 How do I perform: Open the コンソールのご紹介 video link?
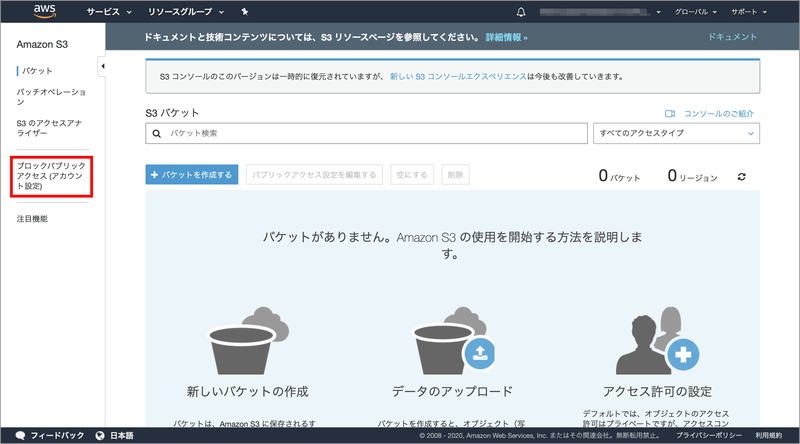pyautogui.click(x=718, y=113)
